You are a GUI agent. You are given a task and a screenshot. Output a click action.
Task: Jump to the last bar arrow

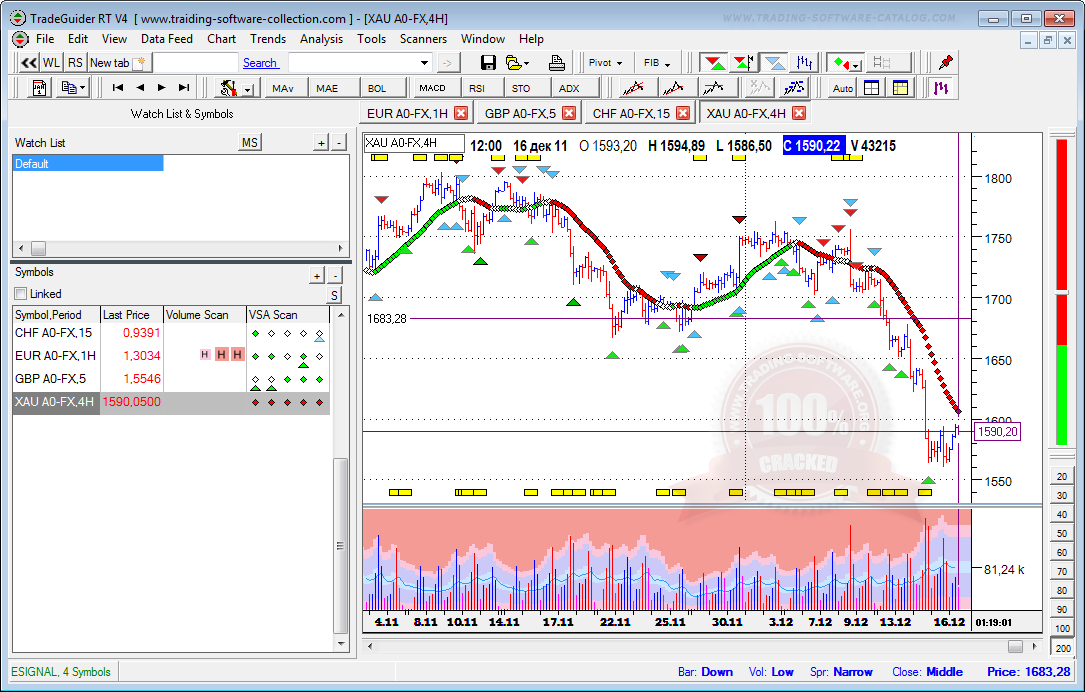(183, 88)
